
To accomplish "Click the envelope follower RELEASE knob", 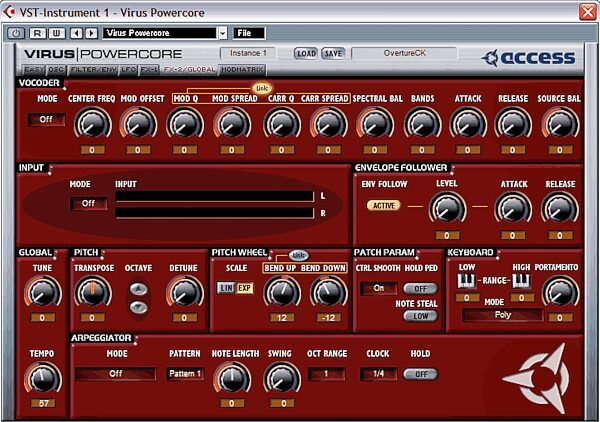I will [x=559, y=209].
